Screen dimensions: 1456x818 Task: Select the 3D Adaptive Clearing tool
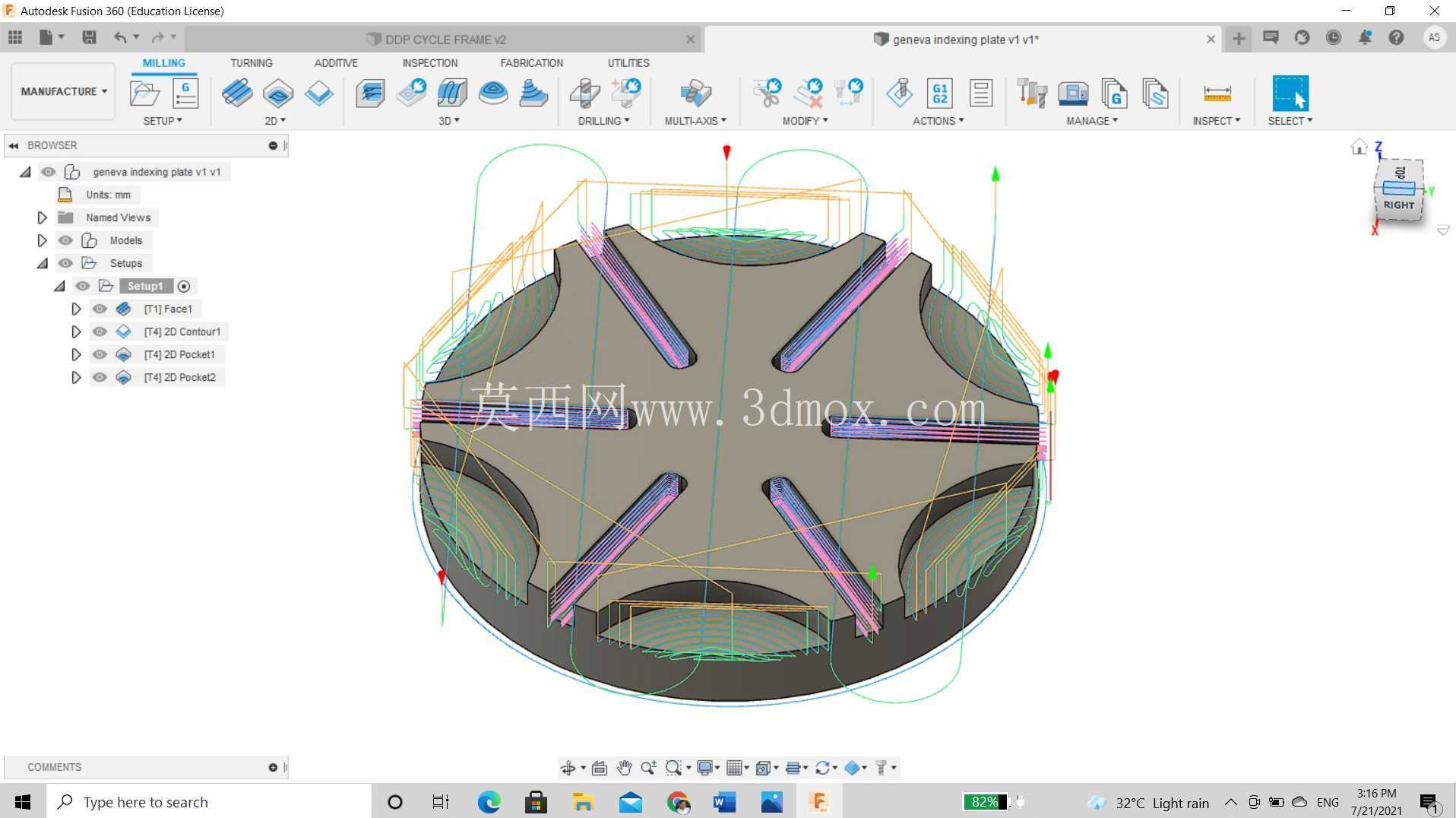[x=370, y=94]
